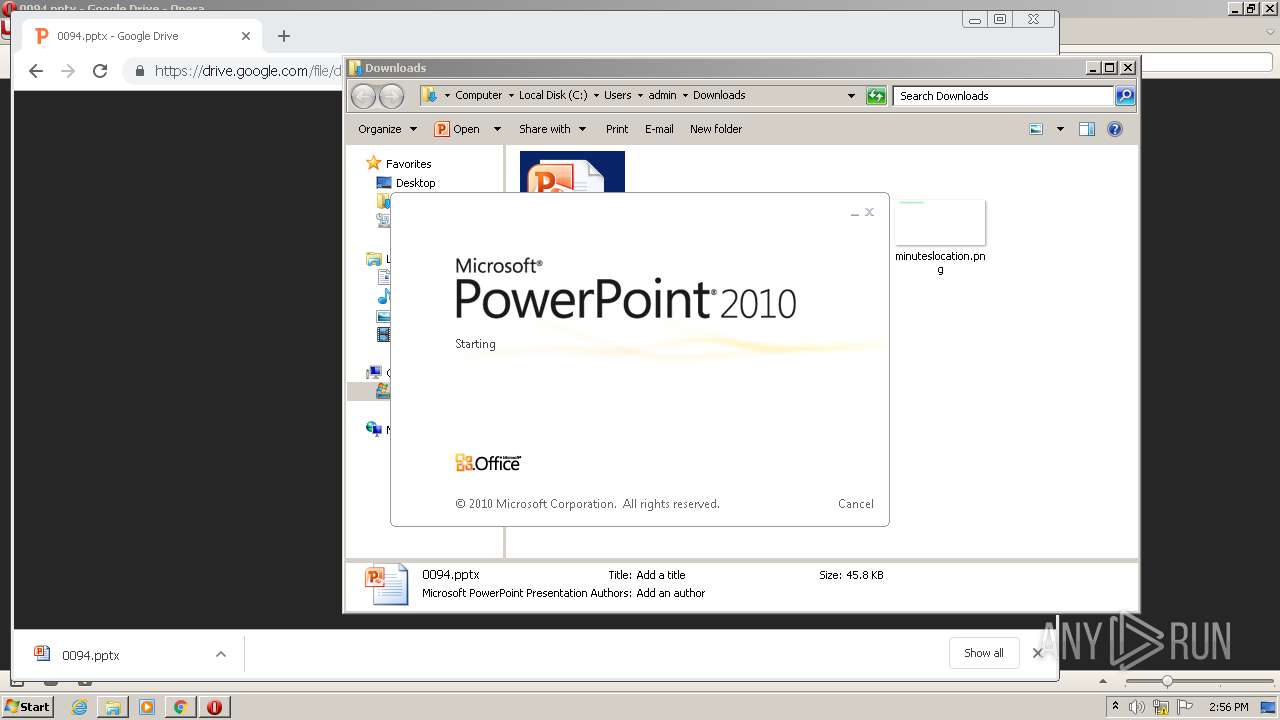Click Show all downloads

click(984, 653)
